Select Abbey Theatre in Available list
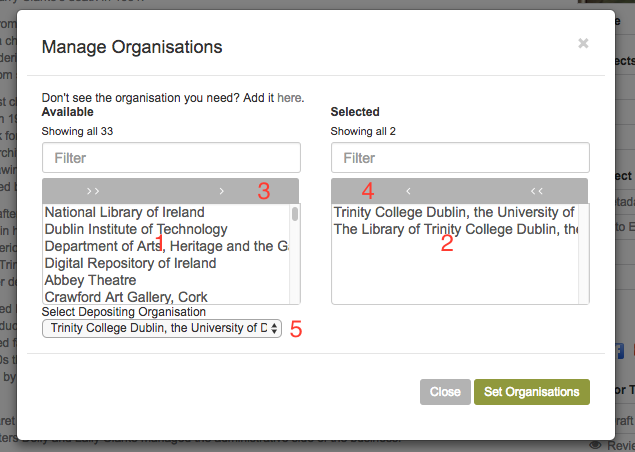Screen dimensions: 635x452 (x=166, y=280)
